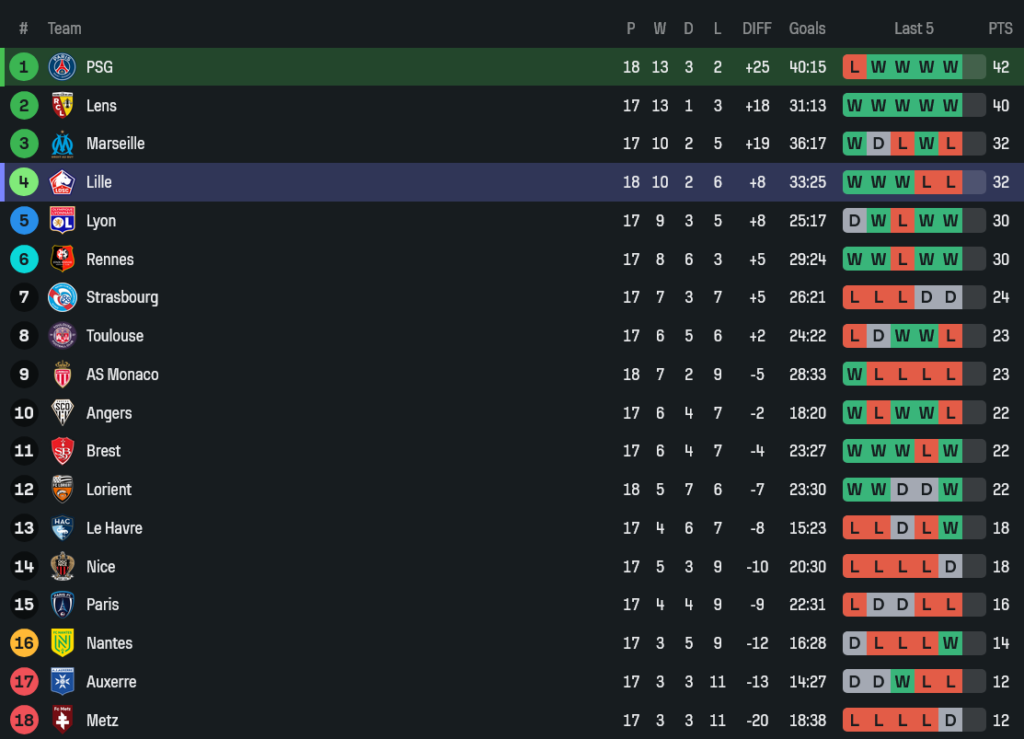1024x739 pixels.
Task: Click the Lille club crest
Action: [62, 182]
